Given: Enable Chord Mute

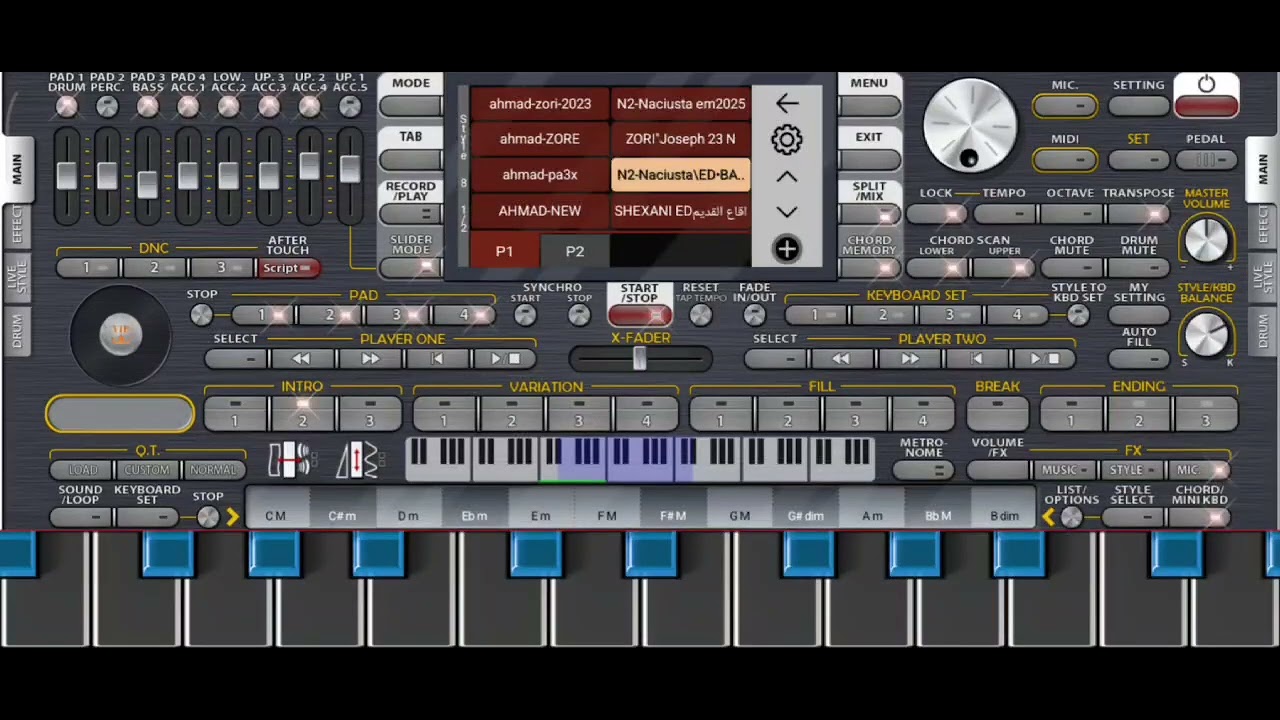Looking at the screenshot, I should pos(1071,268).
